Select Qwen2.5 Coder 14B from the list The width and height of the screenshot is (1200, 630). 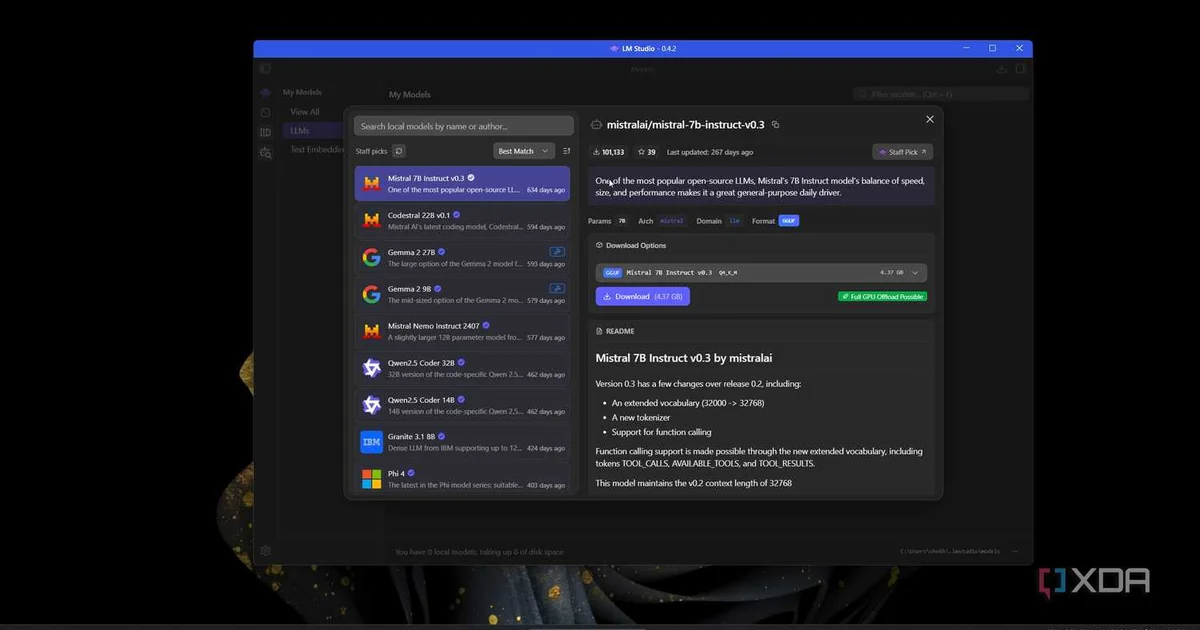point(462,405)
